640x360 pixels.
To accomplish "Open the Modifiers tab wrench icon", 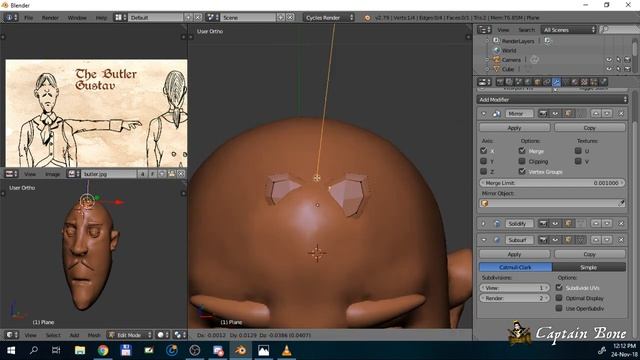I will pos(556,82).
